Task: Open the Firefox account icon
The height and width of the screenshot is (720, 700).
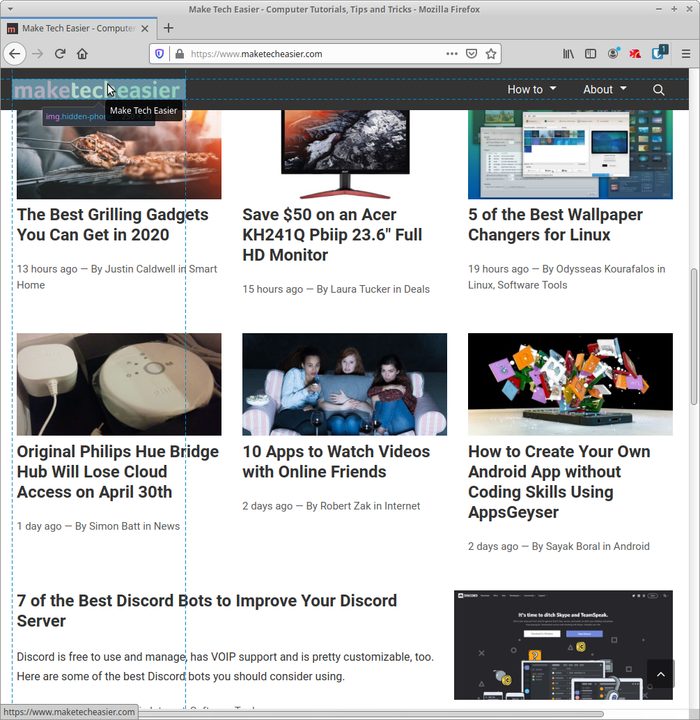Action: pos(613,54)
